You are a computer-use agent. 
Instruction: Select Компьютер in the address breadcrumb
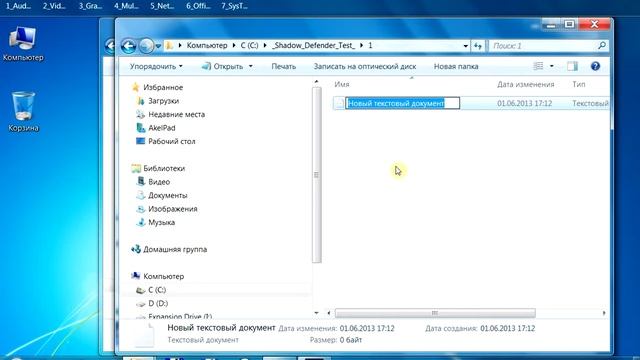click(207, 46)
